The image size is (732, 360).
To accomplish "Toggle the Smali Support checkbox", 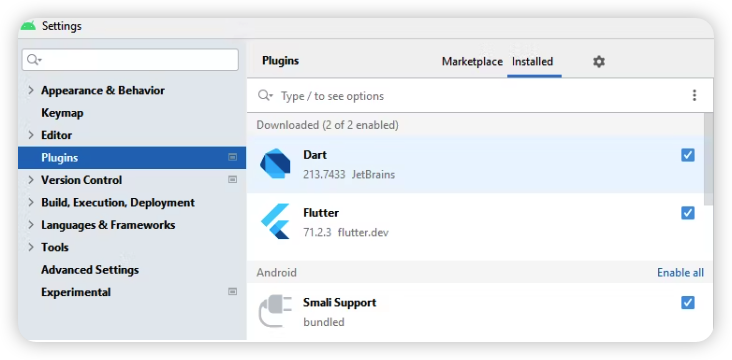I will pyautogui.click(x=688, y=303).
